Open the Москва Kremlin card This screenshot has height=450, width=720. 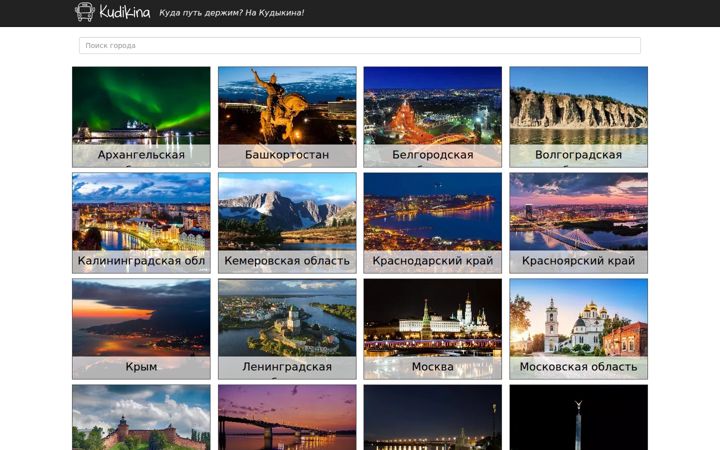[433, 329]
